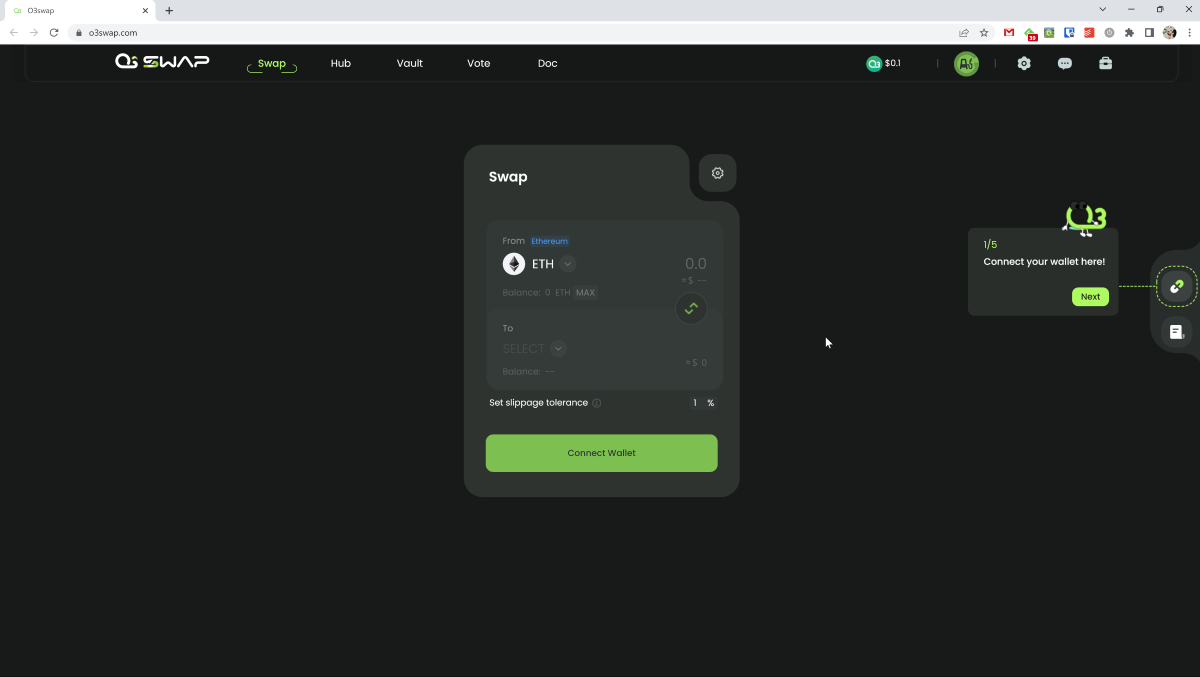Click the slippage tolerance info icon

pos(597,403)
